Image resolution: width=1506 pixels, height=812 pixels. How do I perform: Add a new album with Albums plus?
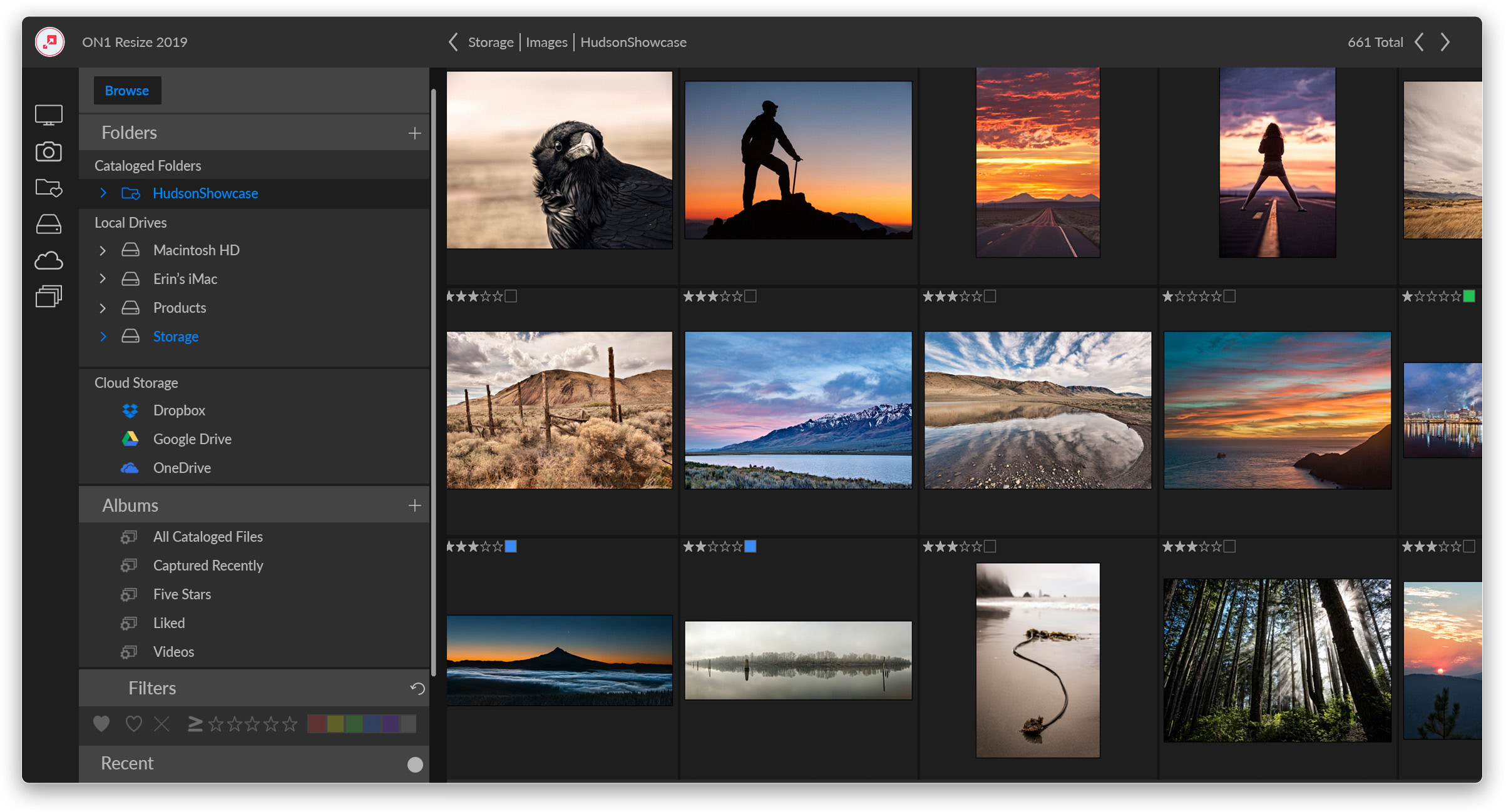[x=414, y=505]
